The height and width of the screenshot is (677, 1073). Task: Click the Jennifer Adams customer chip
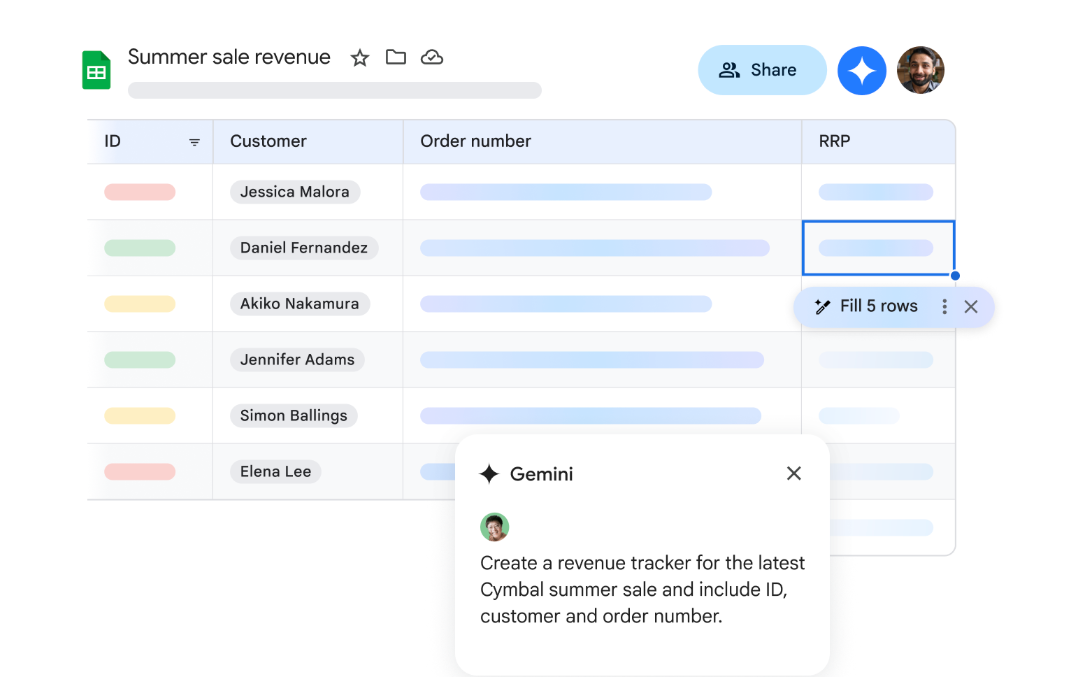coord(297,359)
